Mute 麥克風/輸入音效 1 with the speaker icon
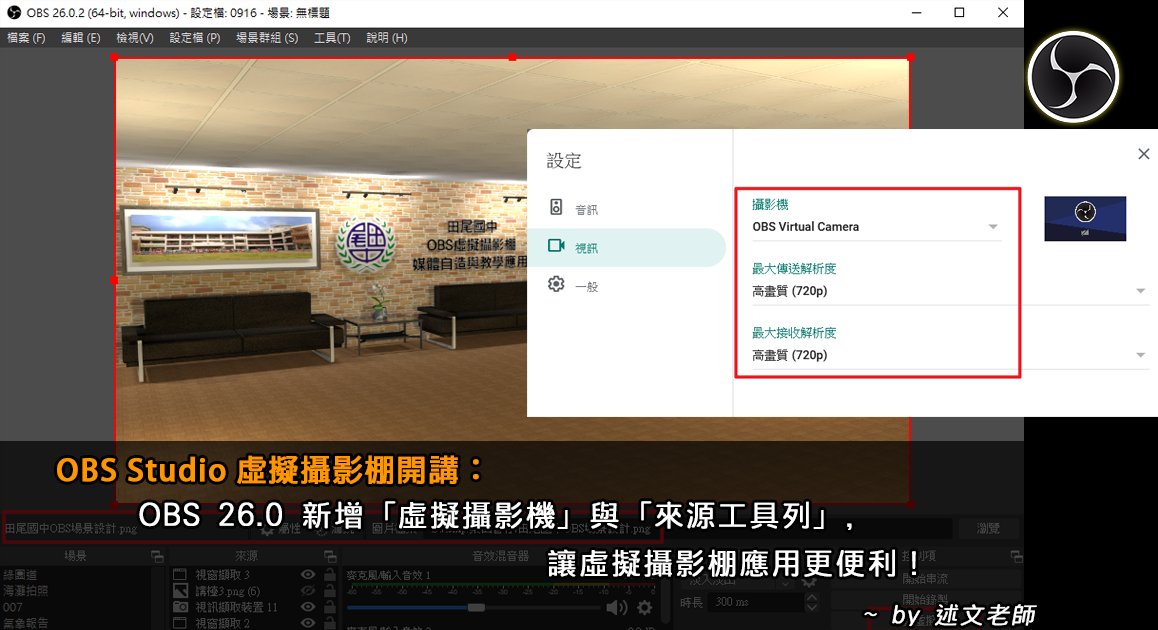 (615, 608)
